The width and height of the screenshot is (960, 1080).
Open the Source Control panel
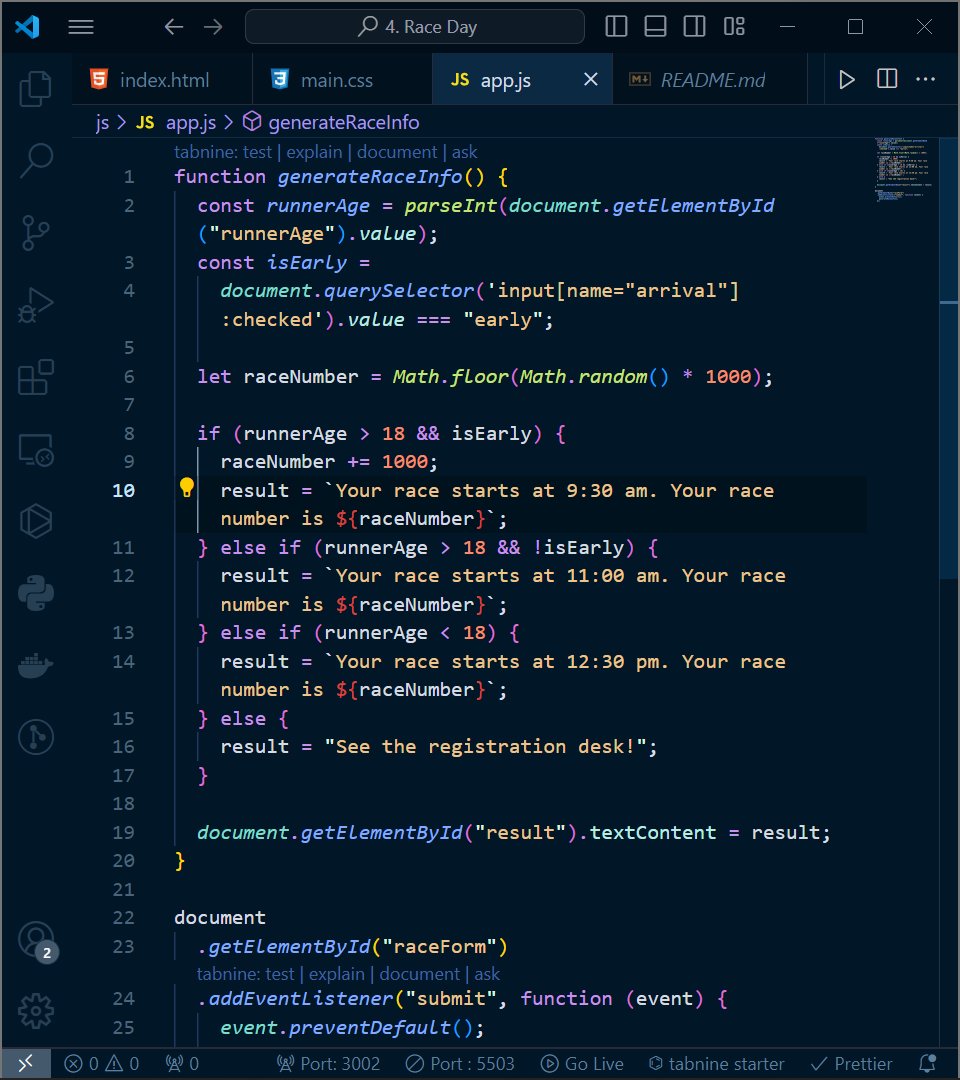tap(36, 232)
